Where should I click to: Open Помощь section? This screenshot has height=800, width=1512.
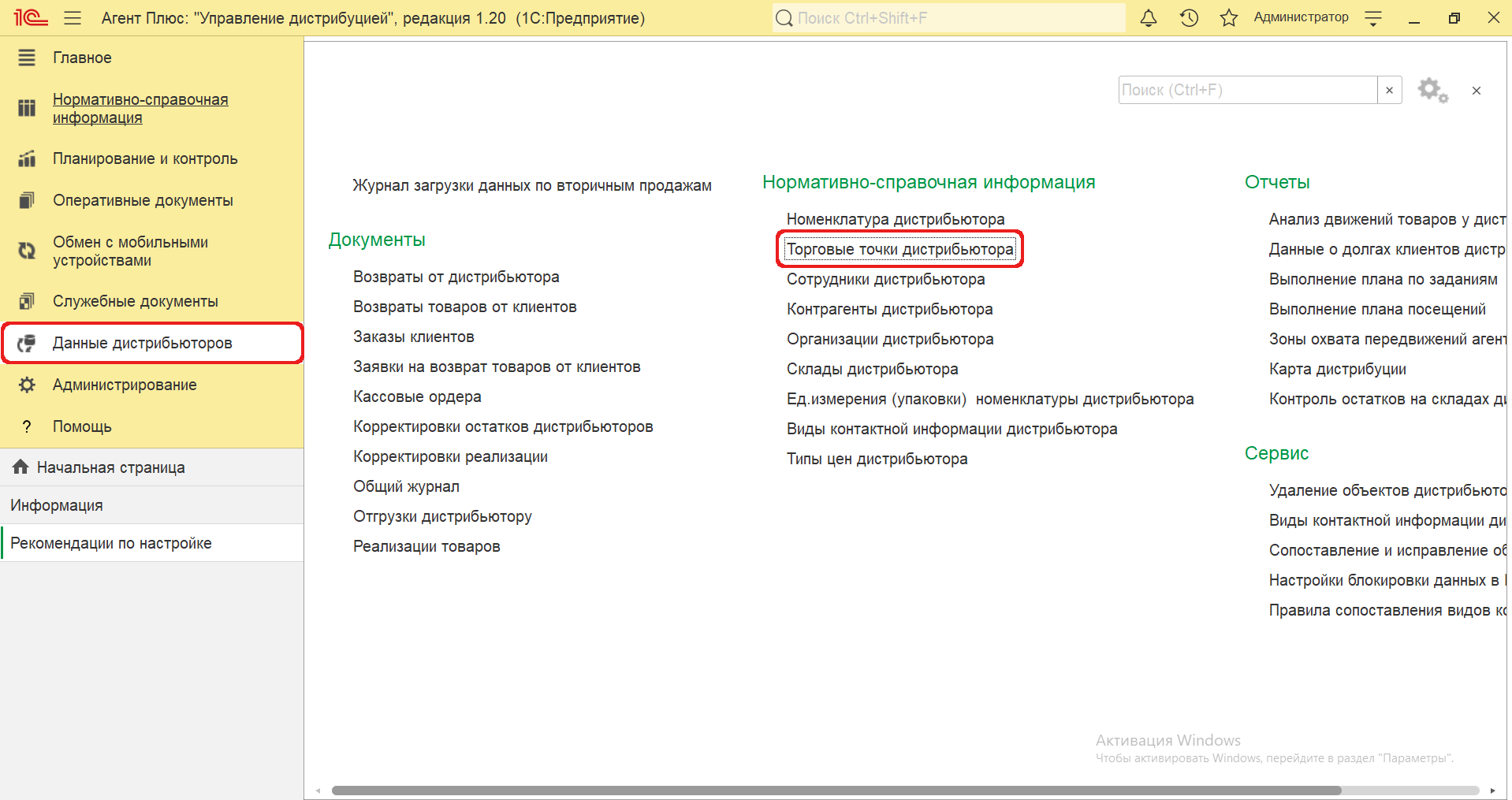point(82,426)
